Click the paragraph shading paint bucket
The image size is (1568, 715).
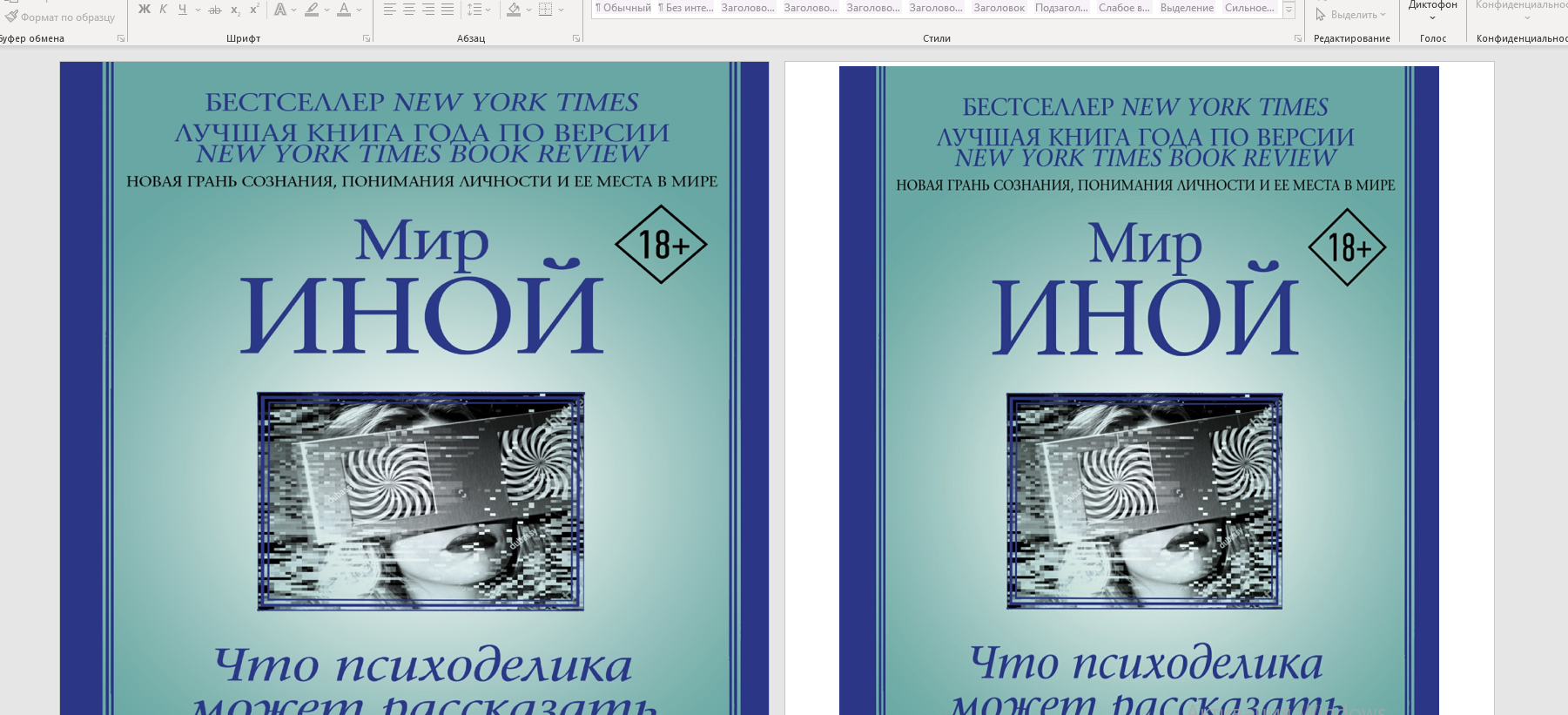[x=514, y=10]
